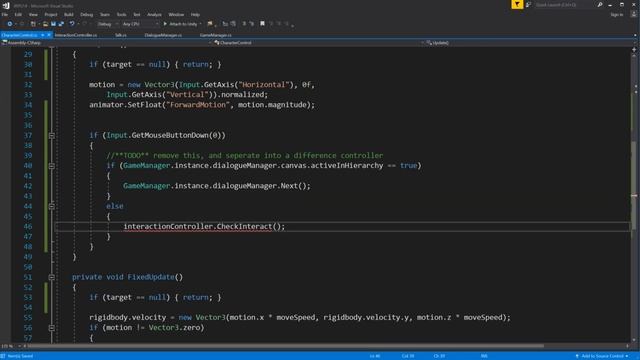Image resolution: width=640 pixels, height=360 pixels.
Task: Click the GameManager.instance.dialogueManager.Next() line
Action: click(217, 186)
